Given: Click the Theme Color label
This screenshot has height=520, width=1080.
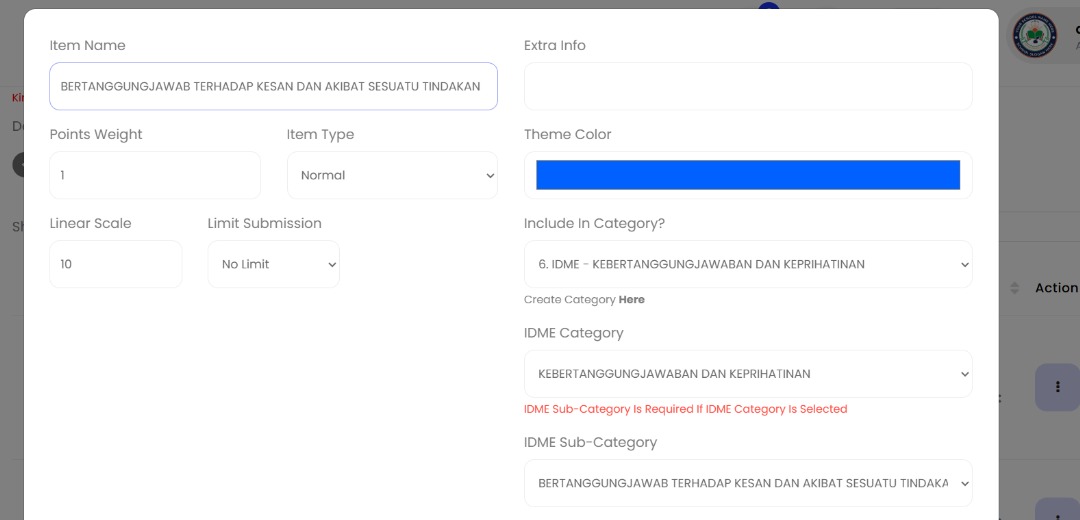Looking at the screenshot, I should pos(568,134).
